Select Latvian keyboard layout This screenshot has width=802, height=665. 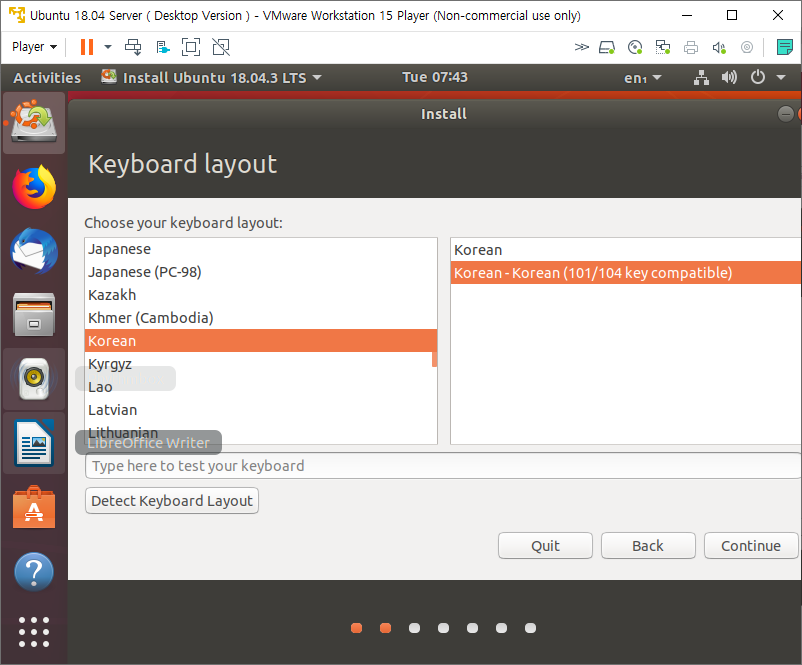(261, 410)
